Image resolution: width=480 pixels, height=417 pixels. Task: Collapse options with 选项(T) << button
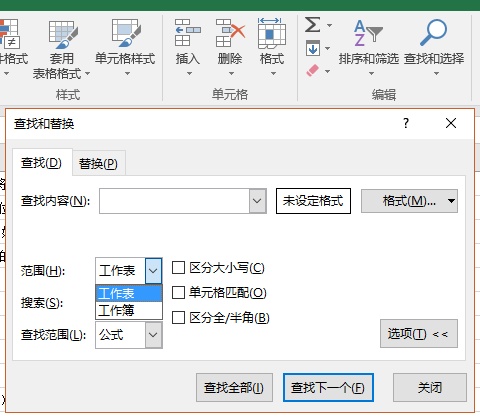coord(419,334)
